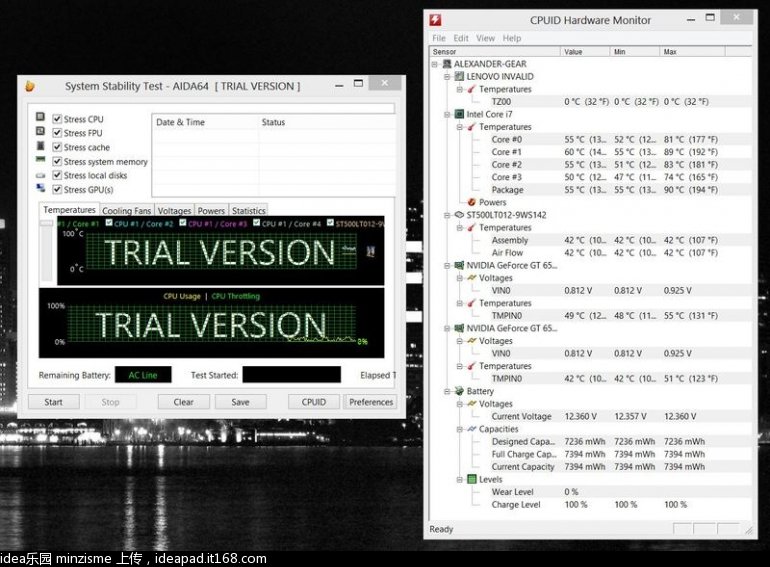
Task: Collapse the first NVIDIA GeForce GT node
Action: pos(447,265)
